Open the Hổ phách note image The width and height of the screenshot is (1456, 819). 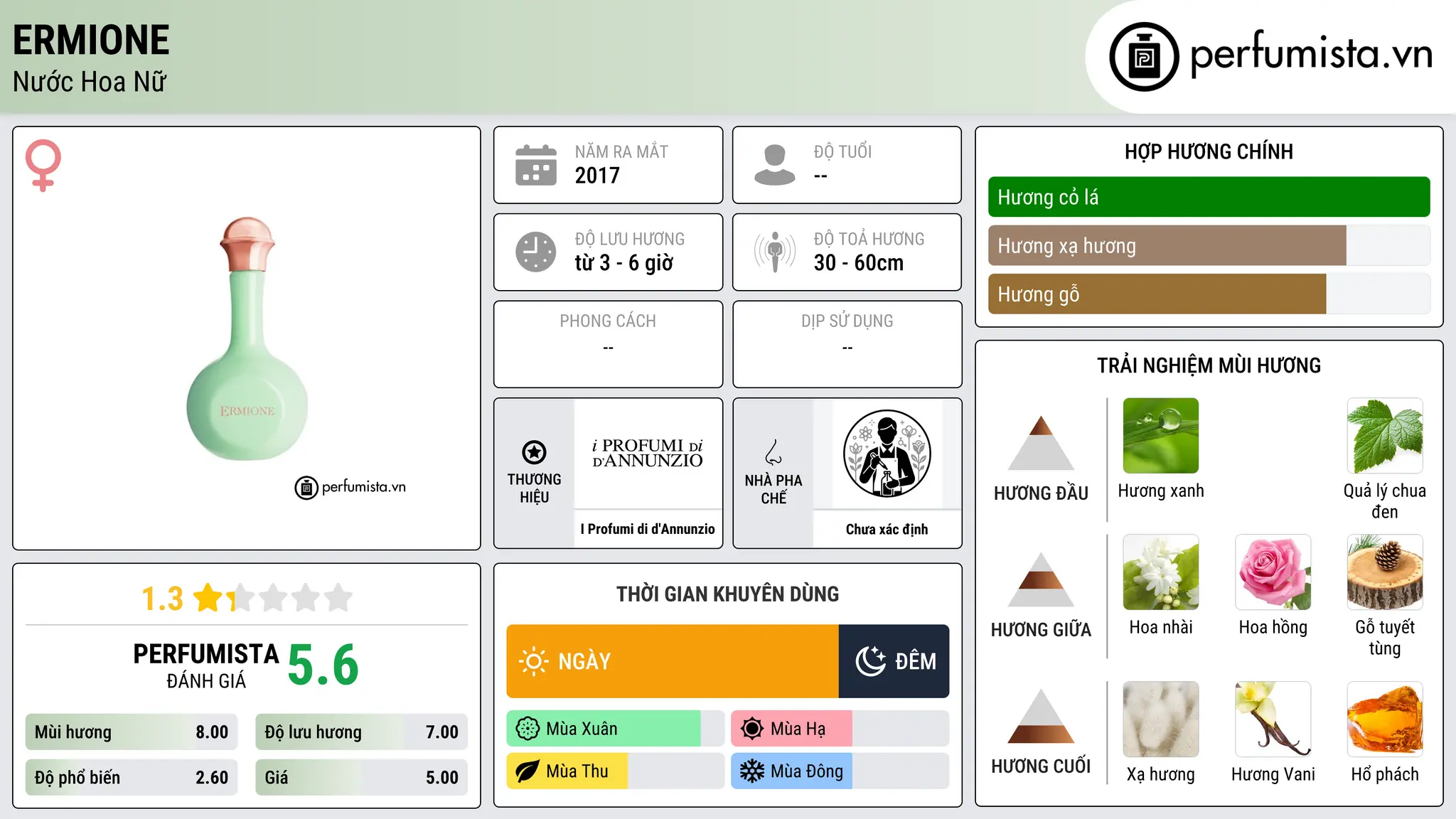click(1385, 719)
